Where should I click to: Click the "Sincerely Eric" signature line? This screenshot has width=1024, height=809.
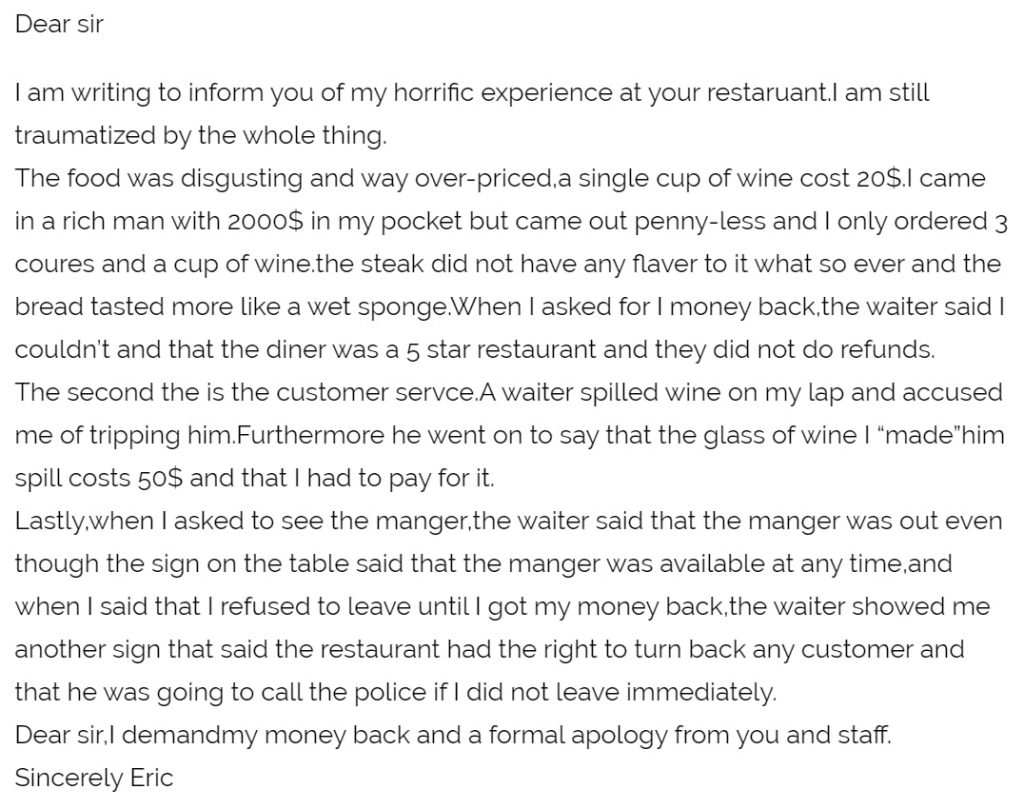point(94,778)
